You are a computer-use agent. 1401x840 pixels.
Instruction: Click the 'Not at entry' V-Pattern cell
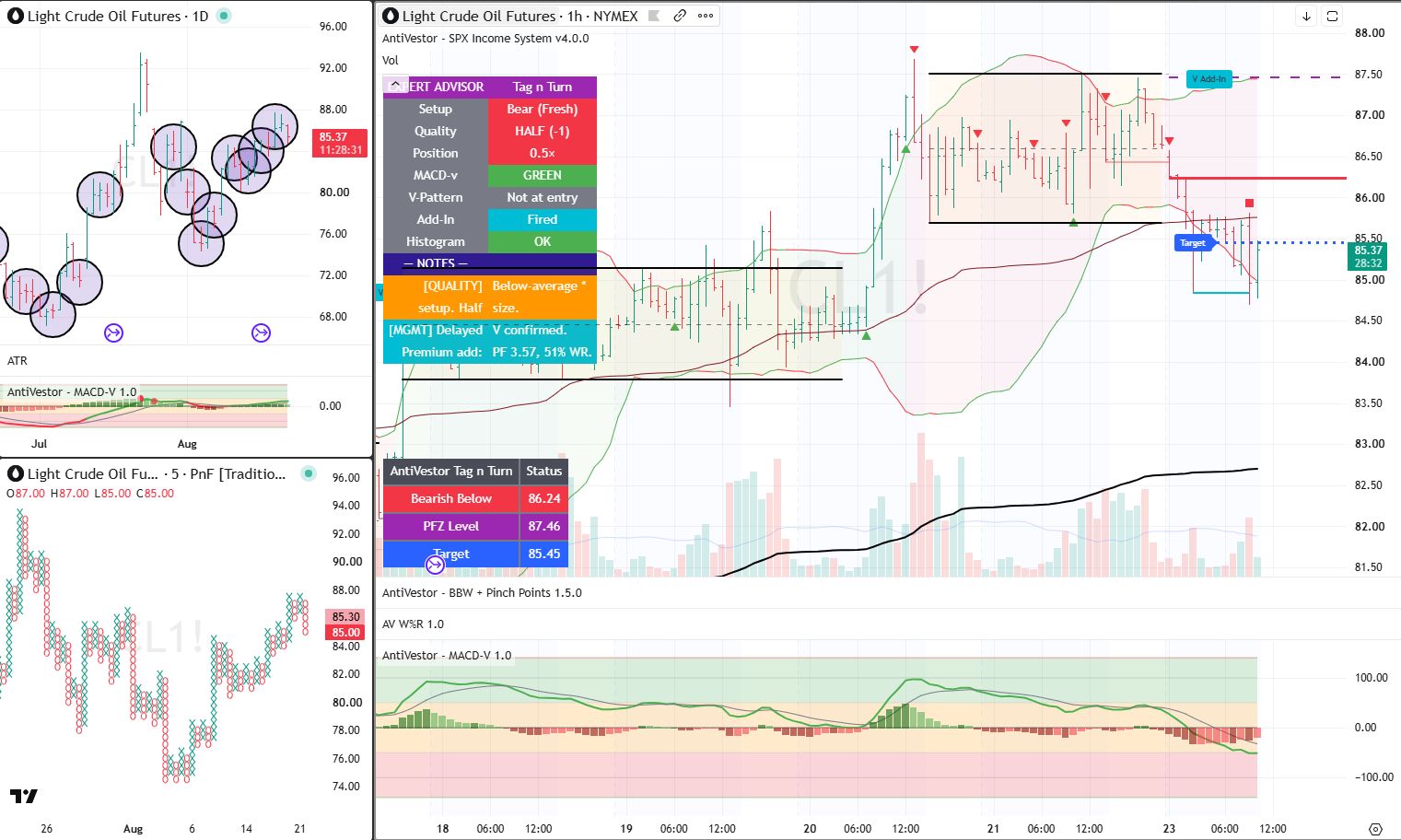[x=543, y=197]
